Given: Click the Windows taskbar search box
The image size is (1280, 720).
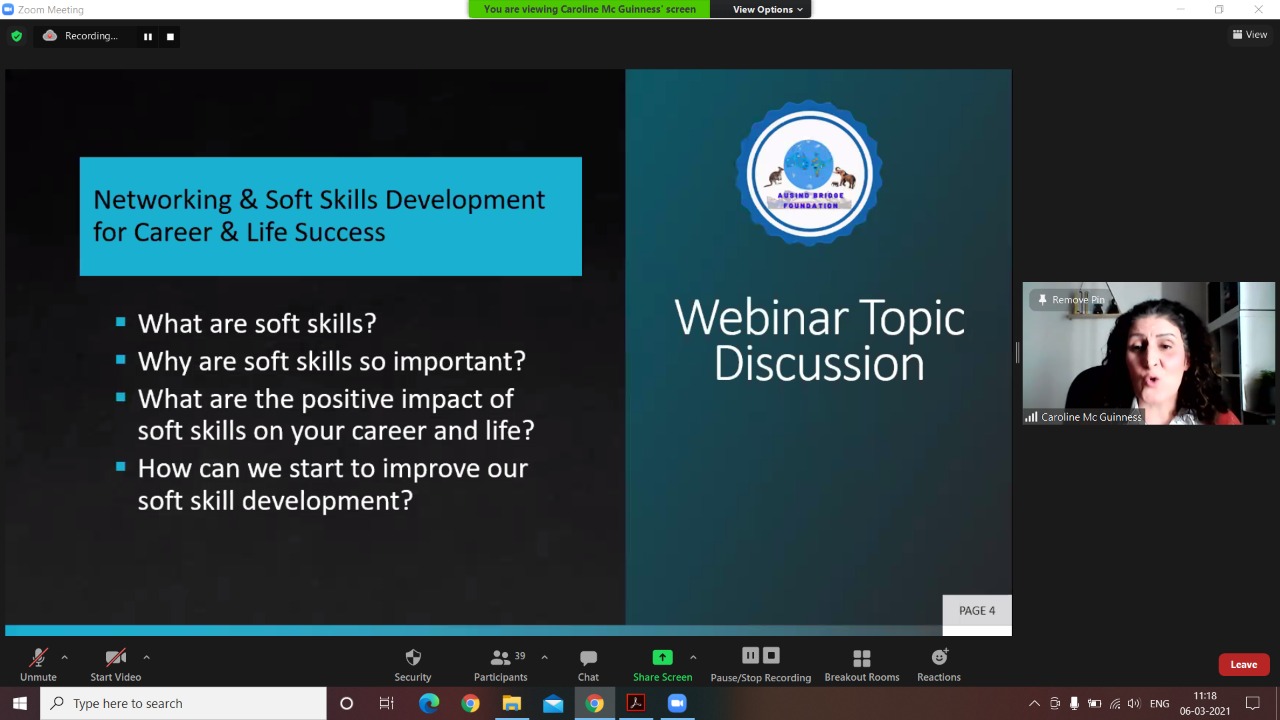Looking at the screenshot, I should (184, 703).
